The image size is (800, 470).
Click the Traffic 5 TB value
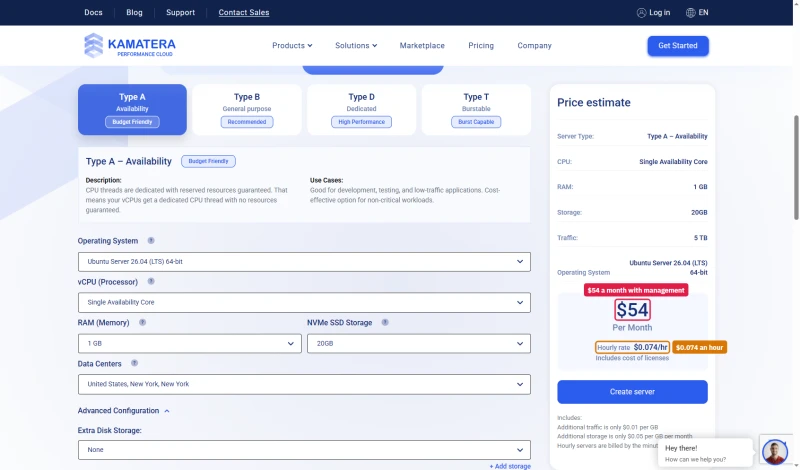click(700, 238)
